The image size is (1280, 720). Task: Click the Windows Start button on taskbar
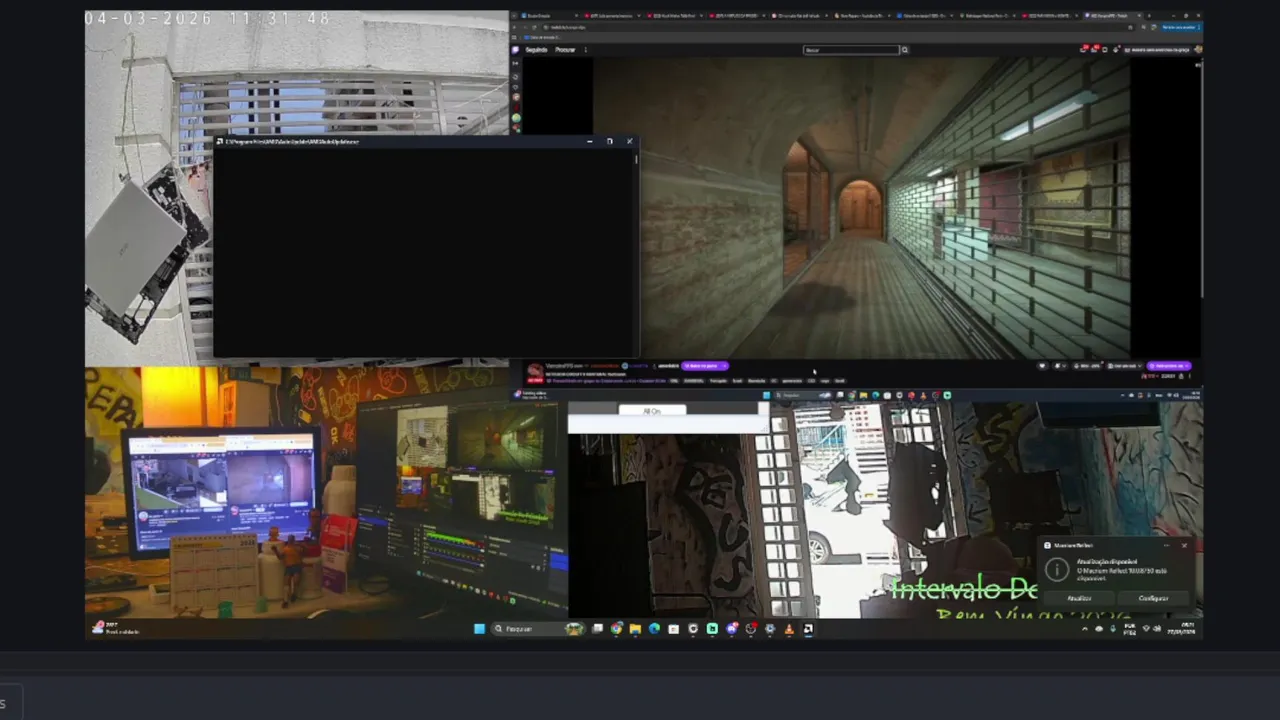click(479, 629)
